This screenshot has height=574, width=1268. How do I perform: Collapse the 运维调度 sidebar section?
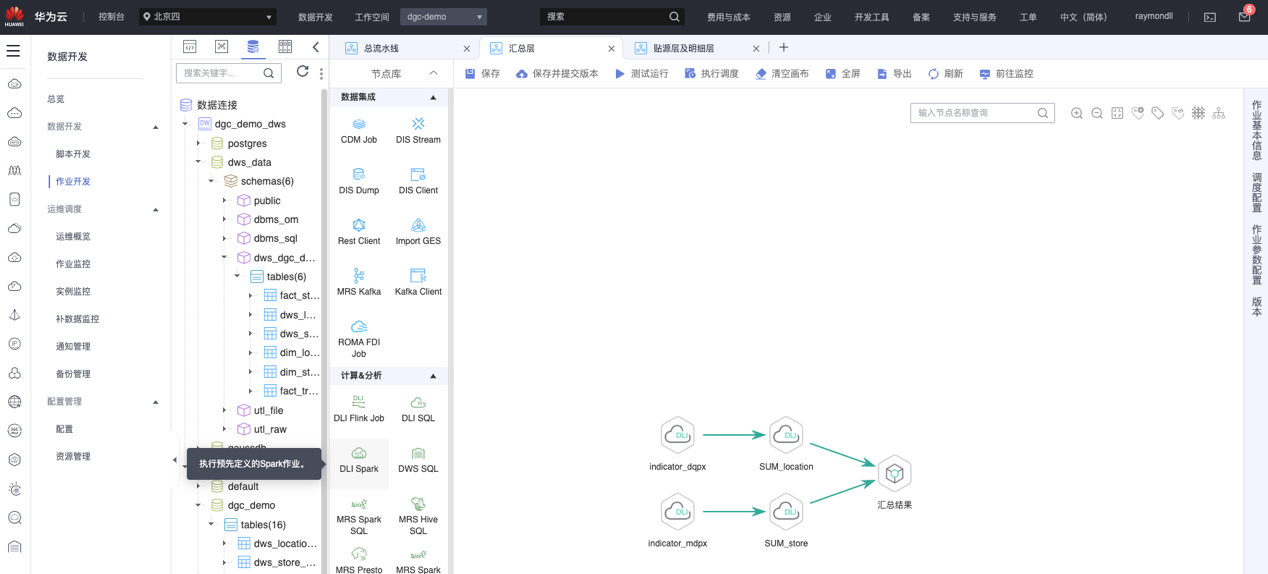(x=155, y=210)
